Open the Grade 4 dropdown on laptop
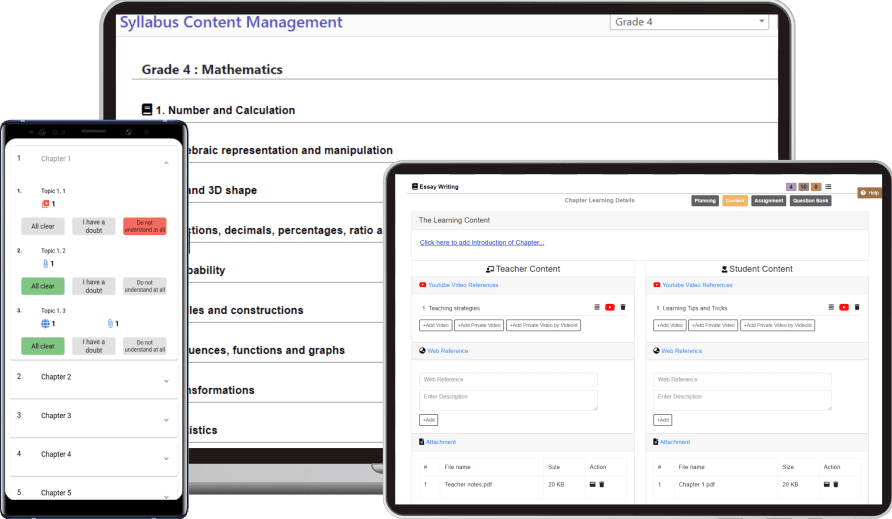Image resolution: width=892 pixels, height=519 pixels. tap(689, 22)
